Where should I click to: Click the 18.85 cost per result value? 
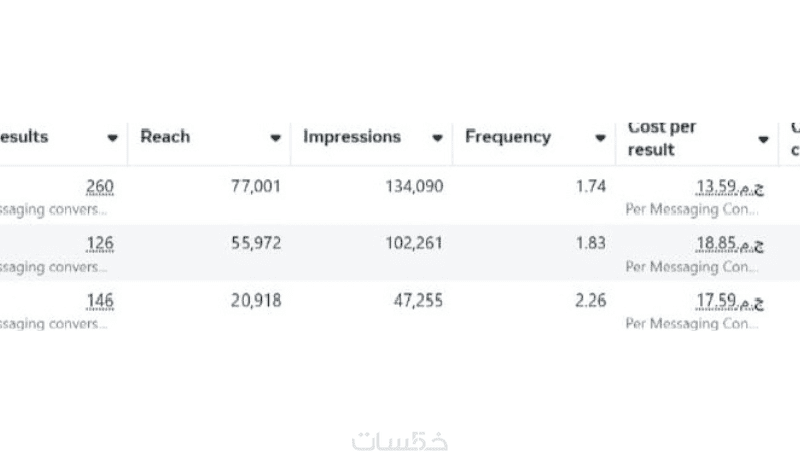click(x=729, y=244)
